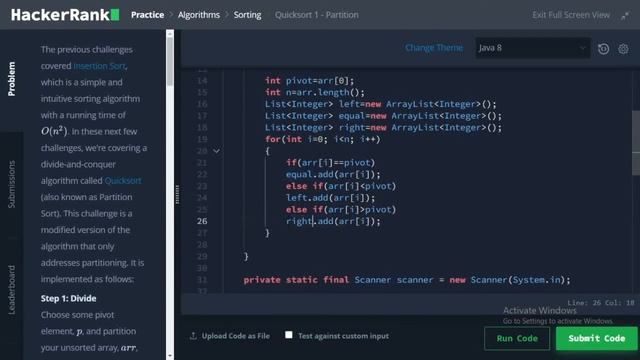The image size is (640, 360).
Task: Click the problem panel scroll-up arrow
Action: point(170,33)
